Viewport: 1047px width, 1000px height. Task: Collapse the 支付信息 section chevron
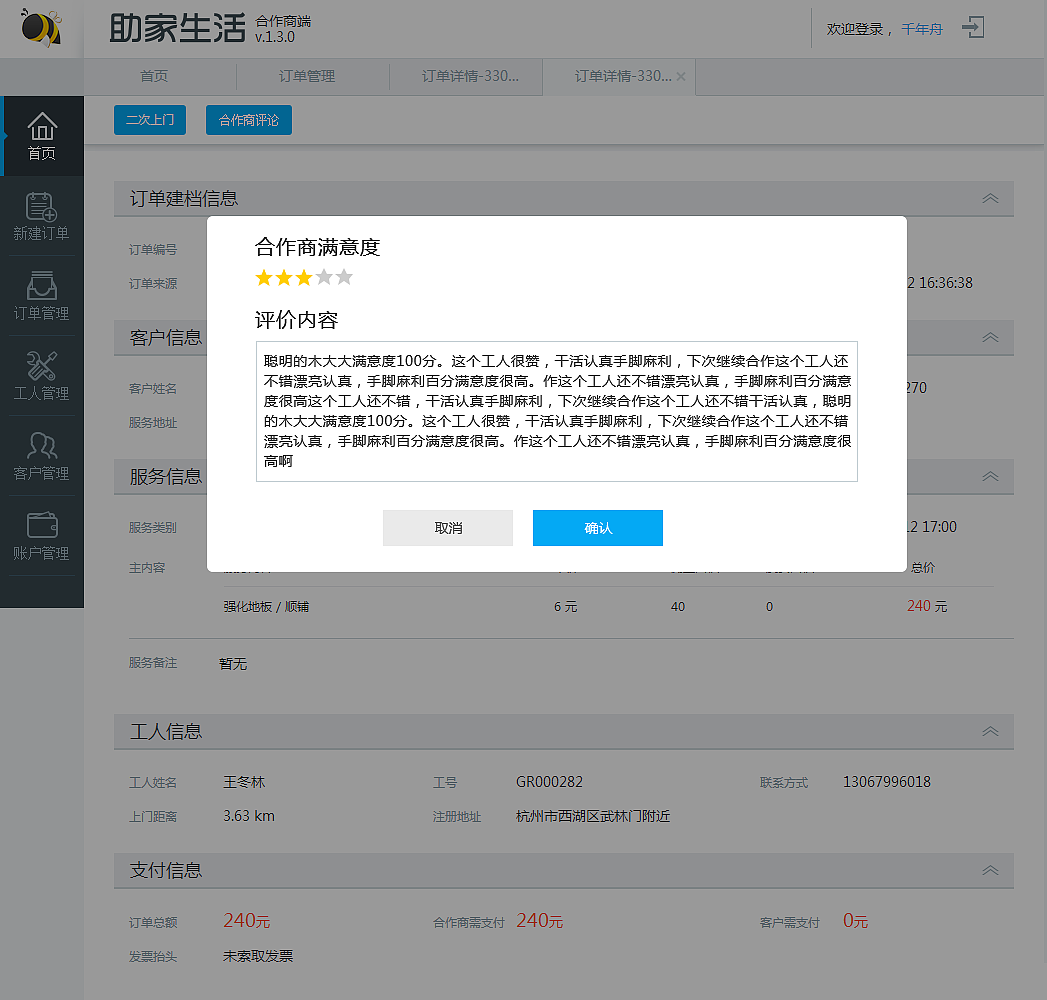[990, 870]
